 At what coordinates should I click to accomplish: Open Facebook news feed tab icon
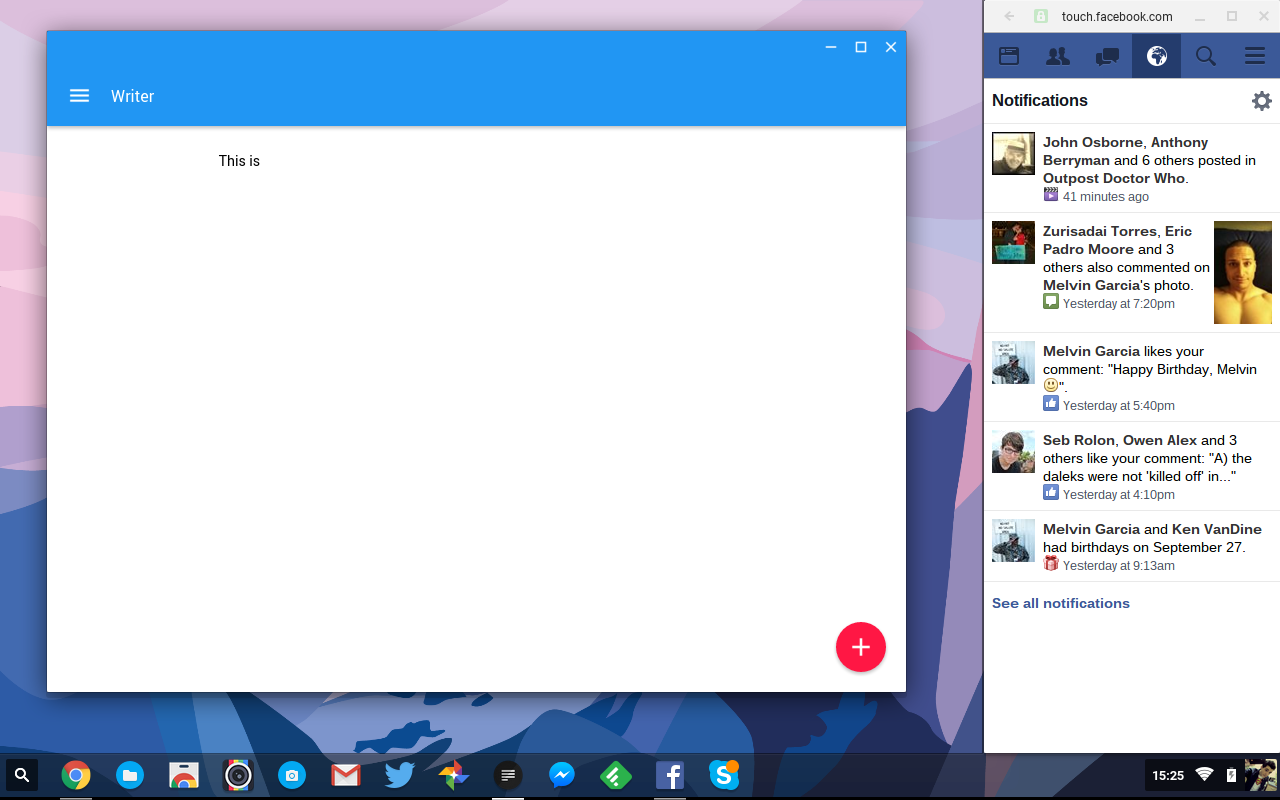[x=1009, y=56]
